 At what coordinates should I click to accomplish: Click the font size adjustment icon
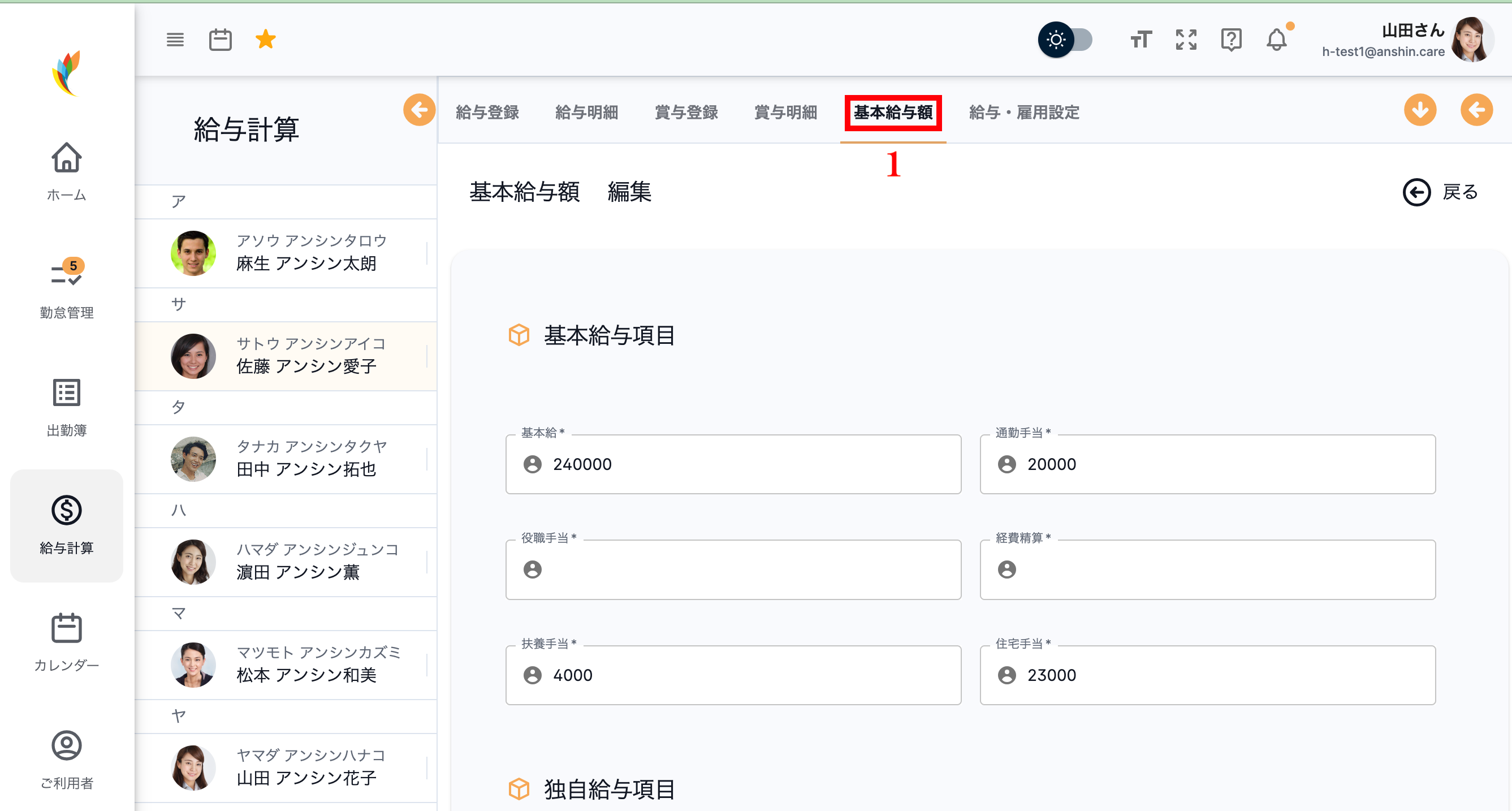point(1141,40)
